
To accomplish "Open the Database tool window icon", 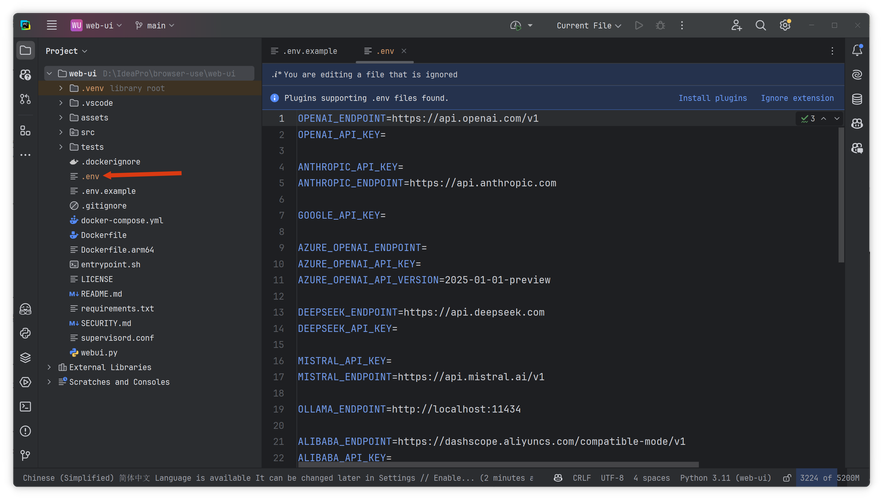I will click(857, 99).
